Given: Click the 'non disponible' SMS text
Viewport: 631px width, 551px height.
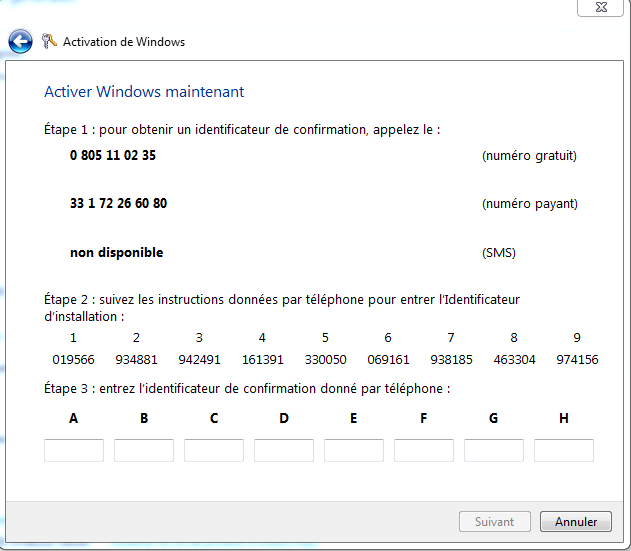Looking at the screenshot, I should pos(117,252).
